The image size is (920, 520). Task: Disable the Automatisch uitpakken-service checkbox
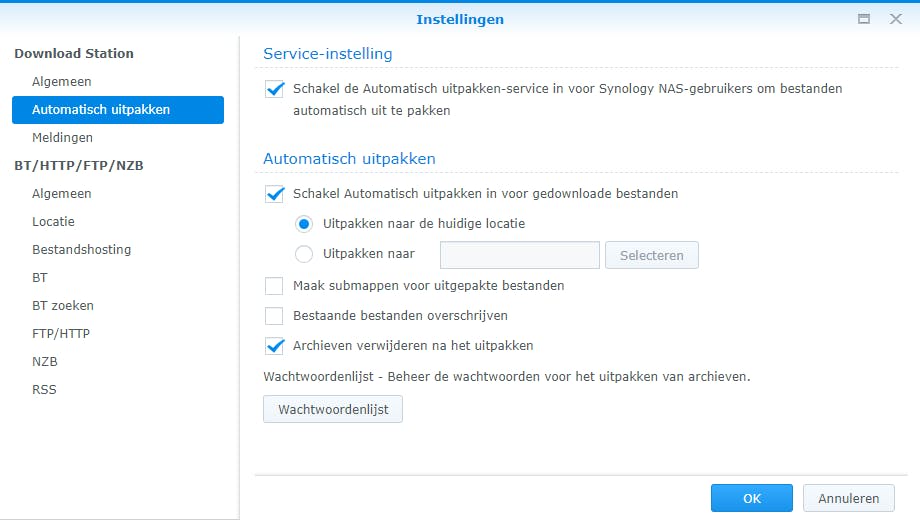point(275,89)
